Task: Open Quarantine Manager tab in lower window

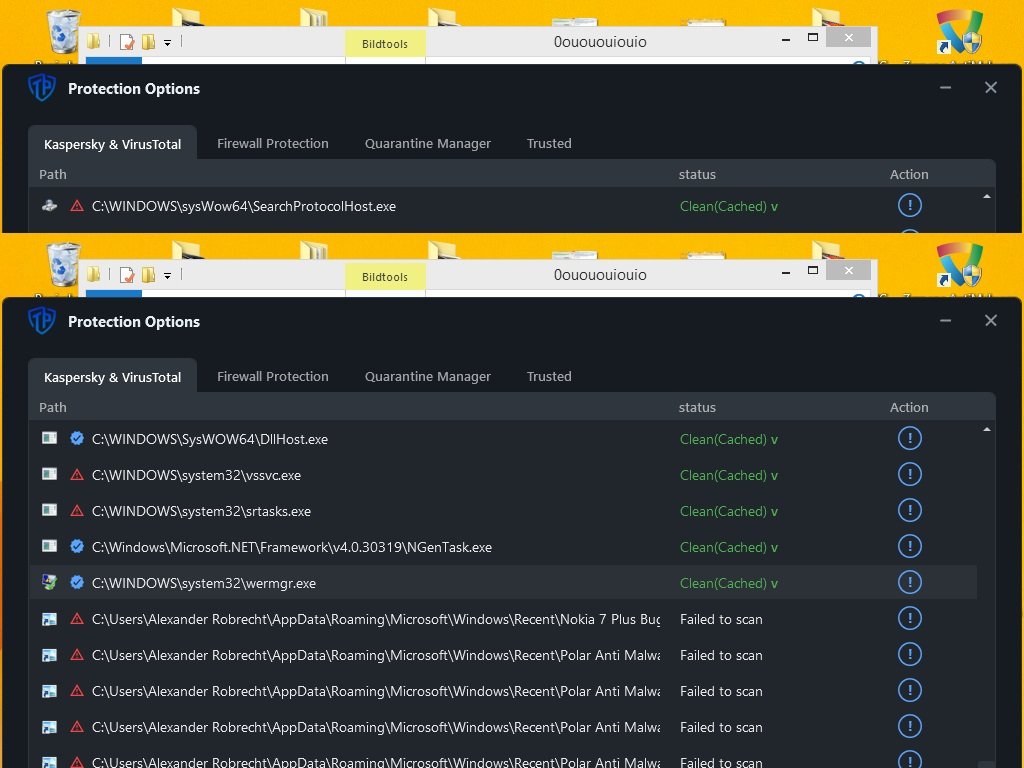Action: (x=428, y=376)
